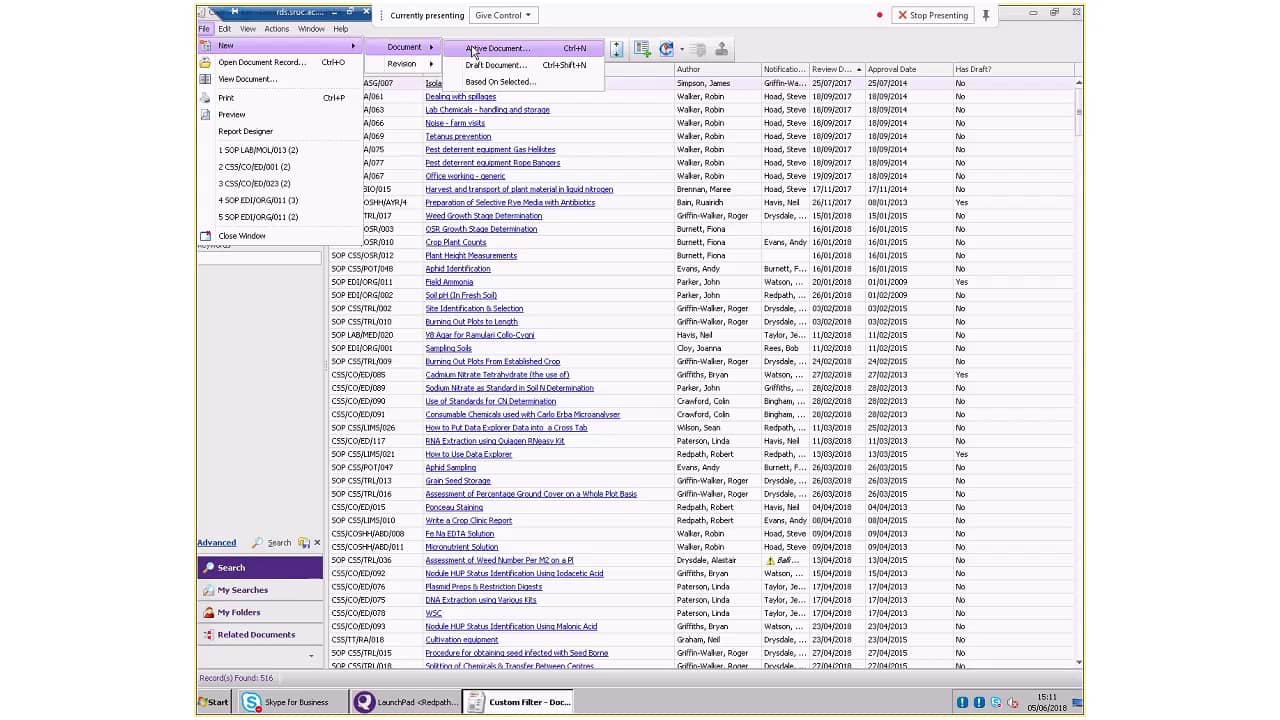Choose Report Designer in the File menu

pos(279,131)
